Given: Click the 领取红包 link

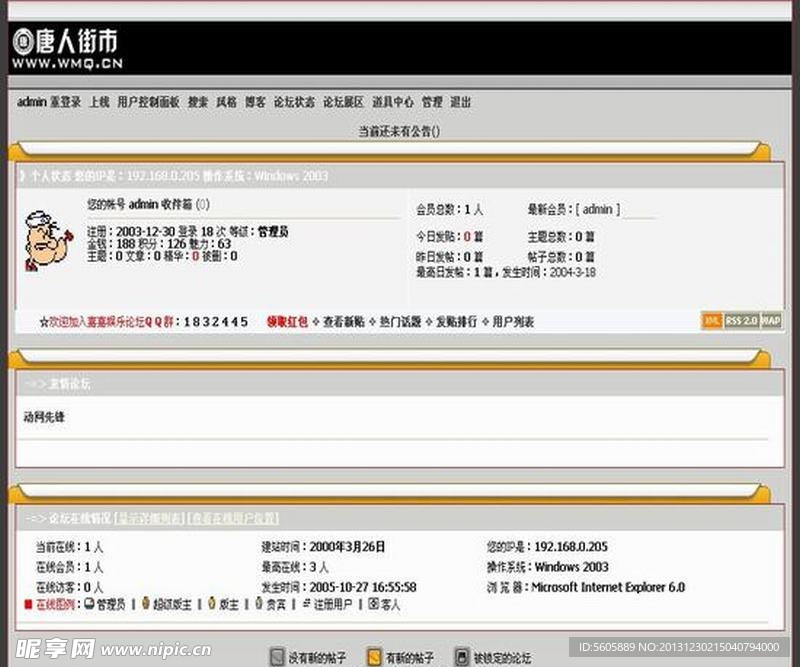Looking at the screenshot, I should (287, 322).
